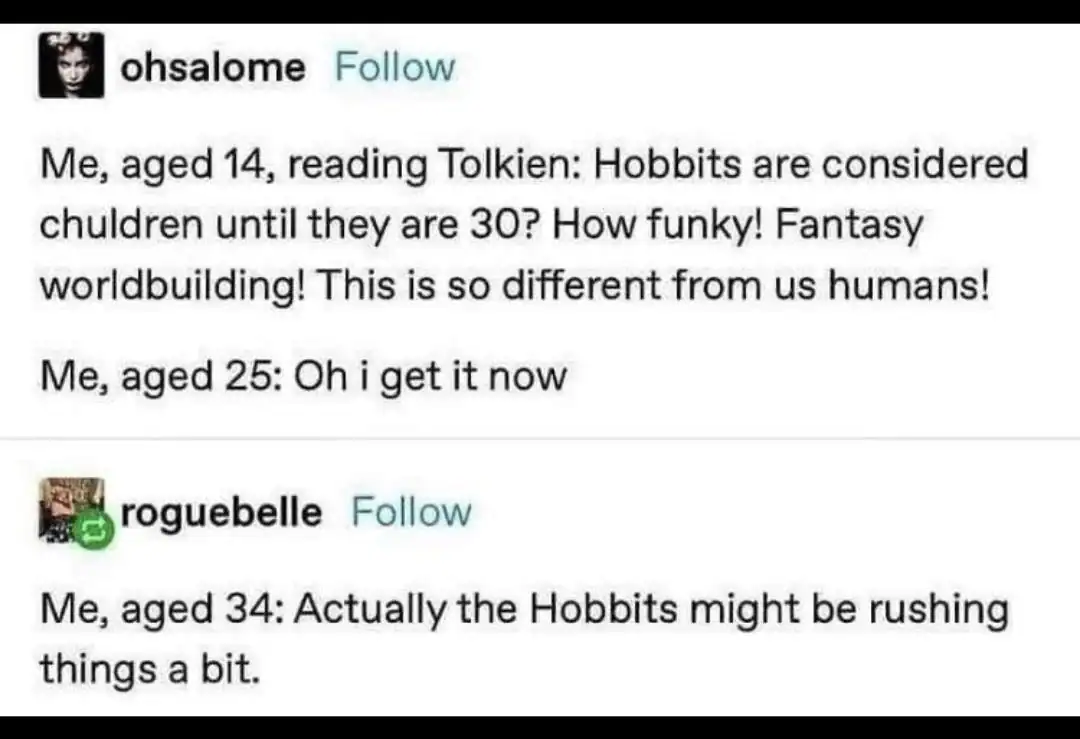Click "Hobbits" in ohsalome's post
The width and height of the screenshot is (1080, 739).
pos(658,164)
